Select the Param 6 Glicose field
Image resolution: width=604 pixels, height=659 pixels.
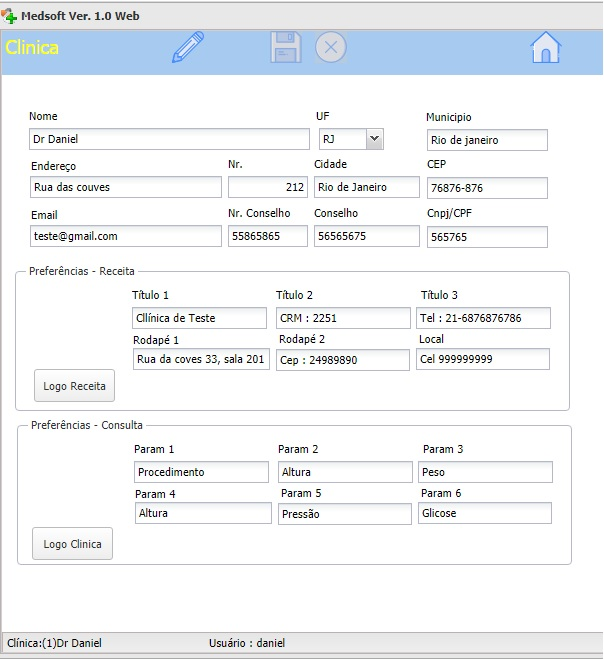(485, 513)
